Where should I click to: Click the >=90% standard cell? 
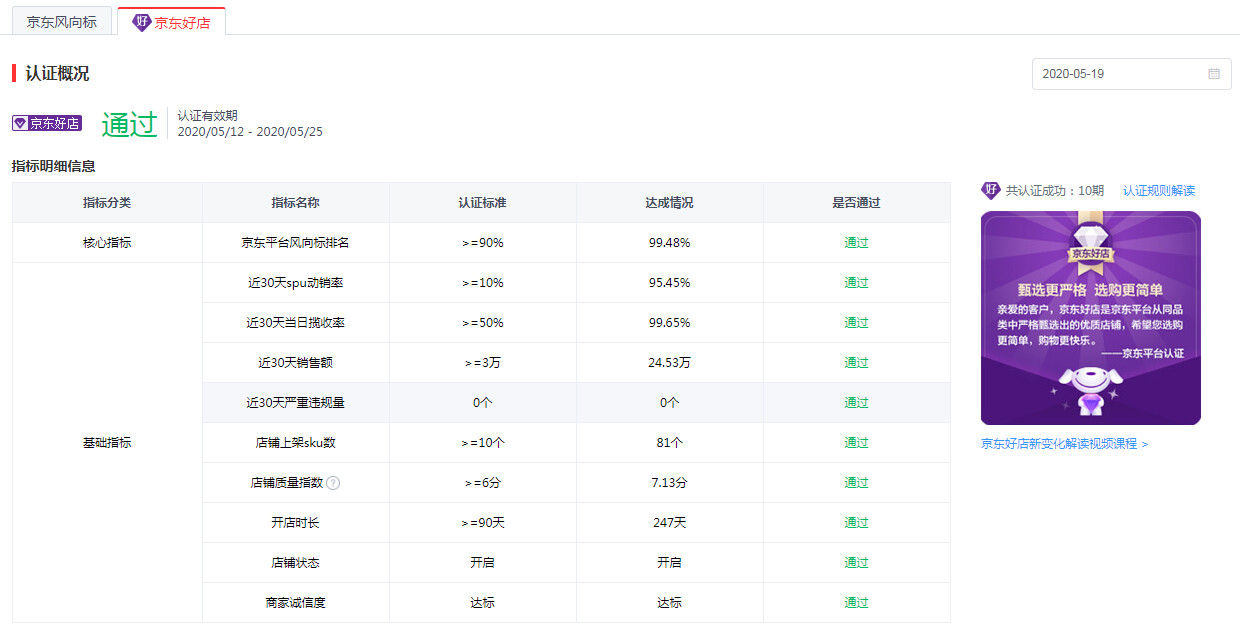[x=483, y=243]
